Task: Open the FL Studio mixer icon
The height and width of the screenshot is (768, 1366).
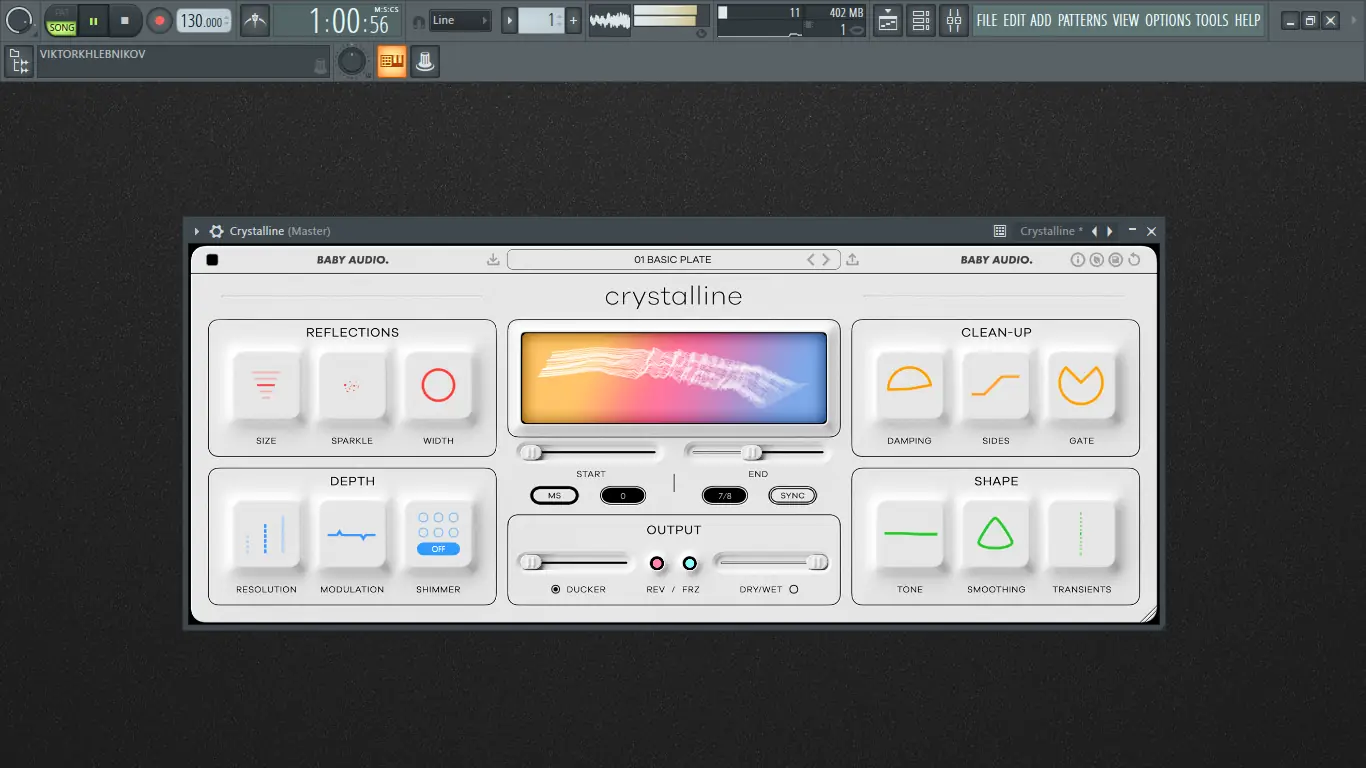Action: click(954, 20)
